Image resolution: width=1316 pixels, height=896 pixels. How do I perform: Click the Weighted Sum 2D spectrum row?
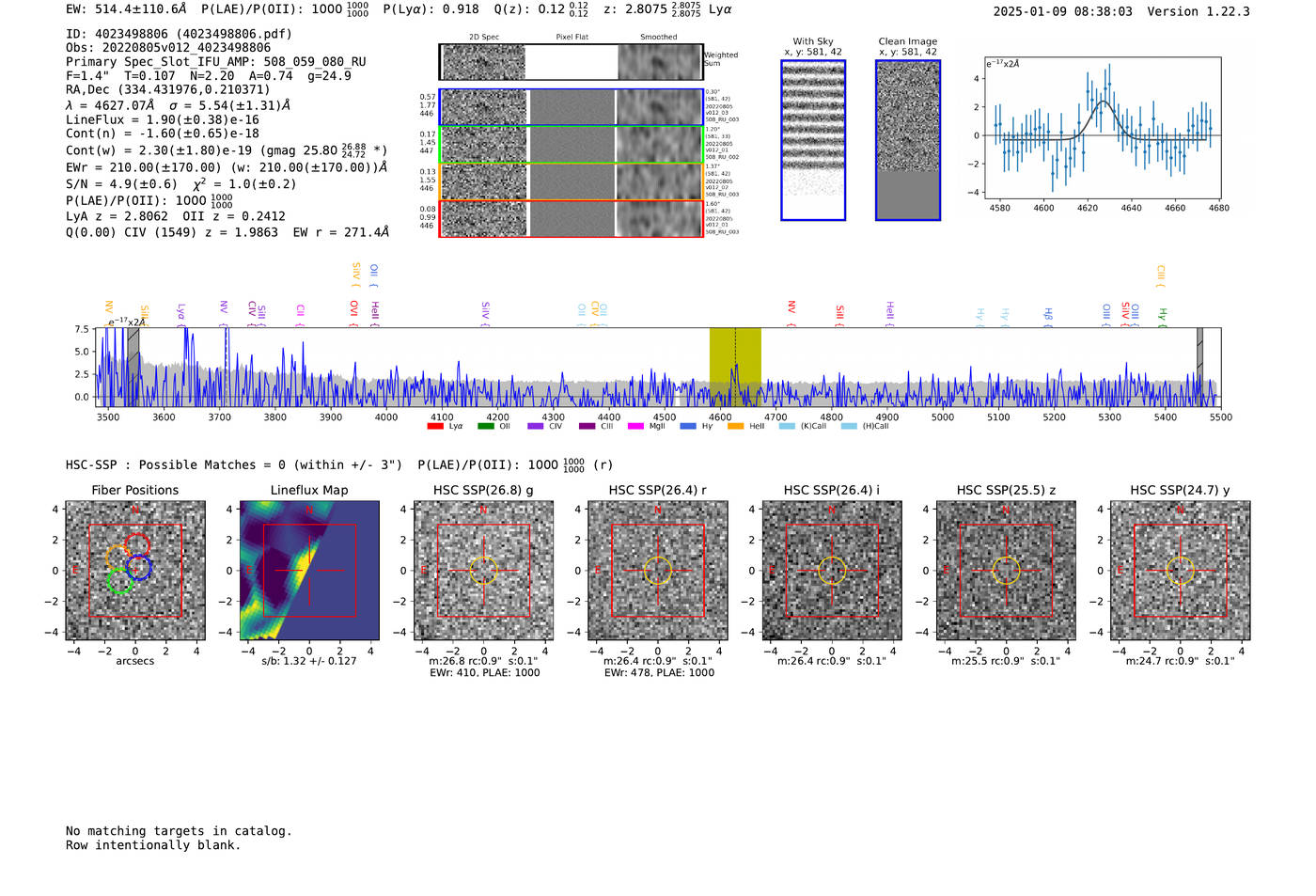pos(572,62)
